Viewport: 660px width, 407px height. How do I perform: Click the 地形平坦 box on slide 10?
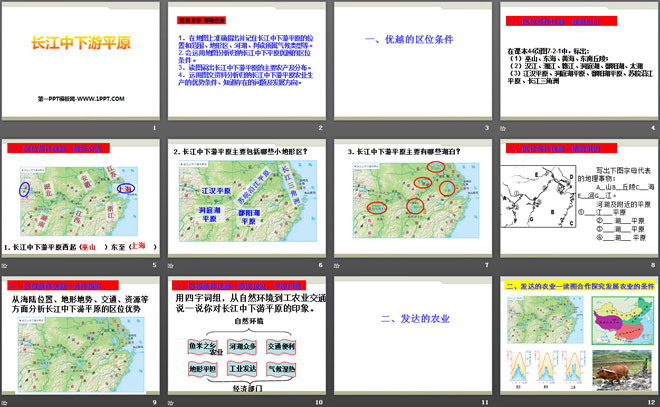coord(202,369)
